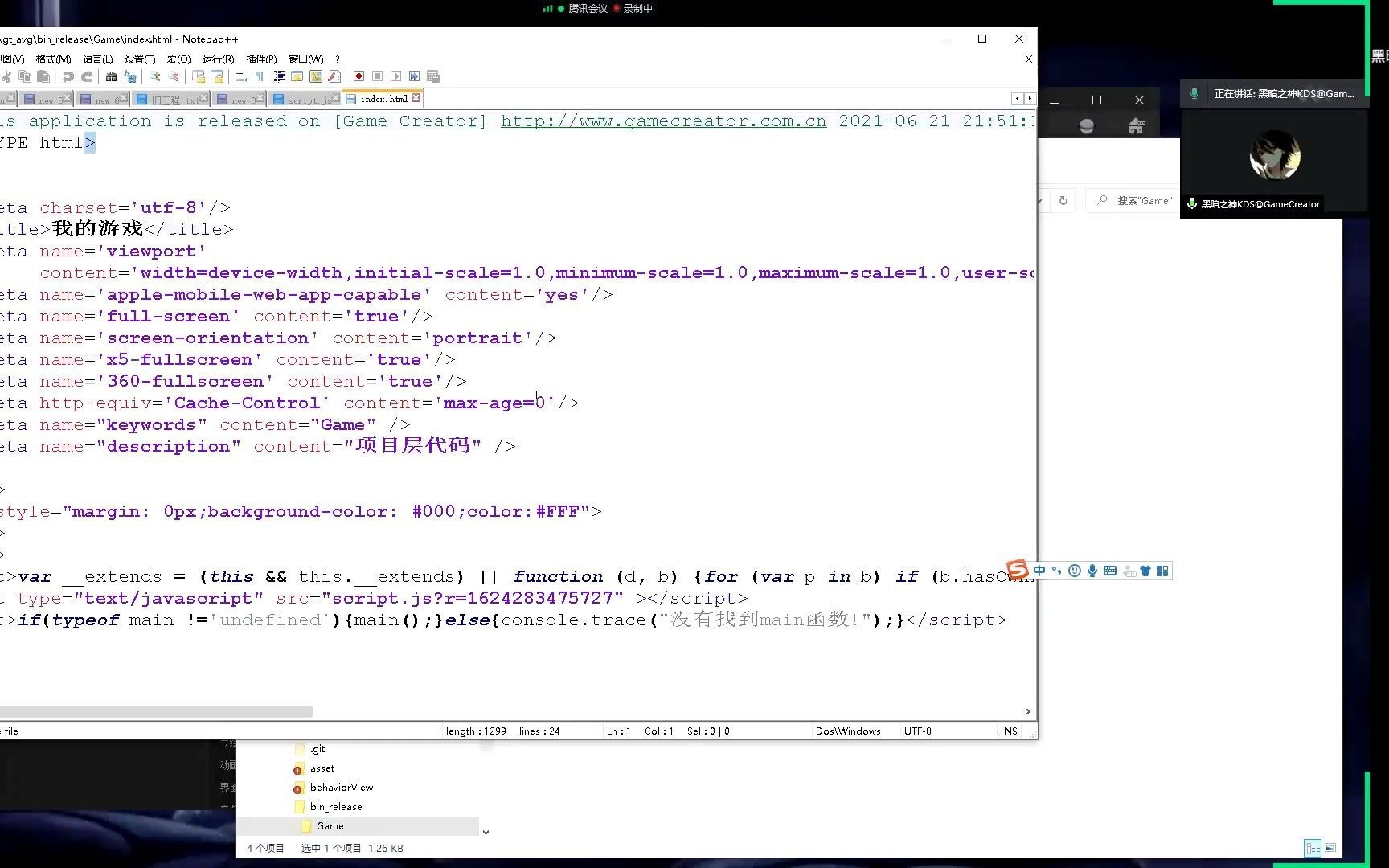Screen dimensions: 1389x868
Task: Click the Explorer refresh button
Action: [x=1063, y=200]
